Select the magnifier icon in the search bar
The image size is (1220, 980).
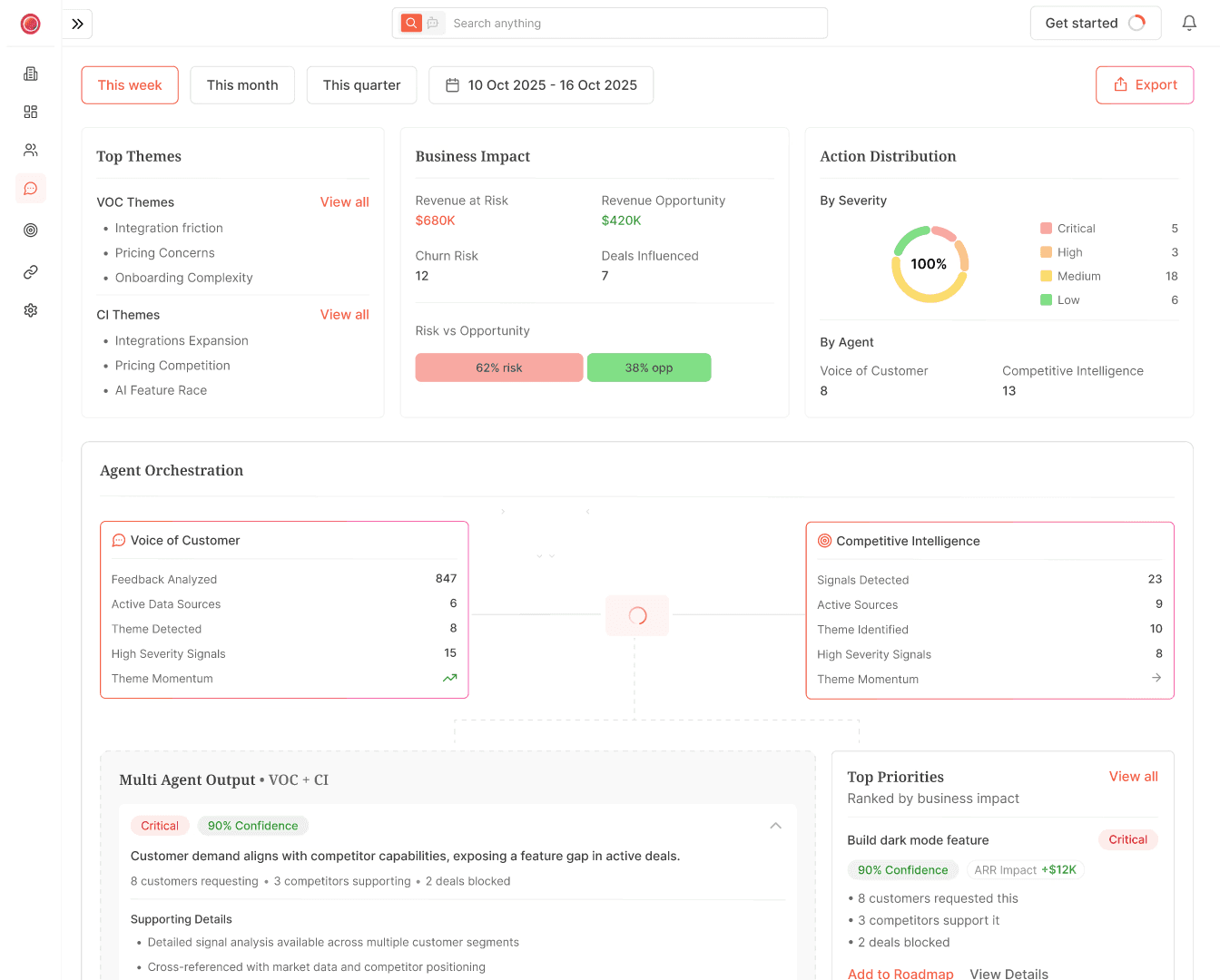[413, 23]
